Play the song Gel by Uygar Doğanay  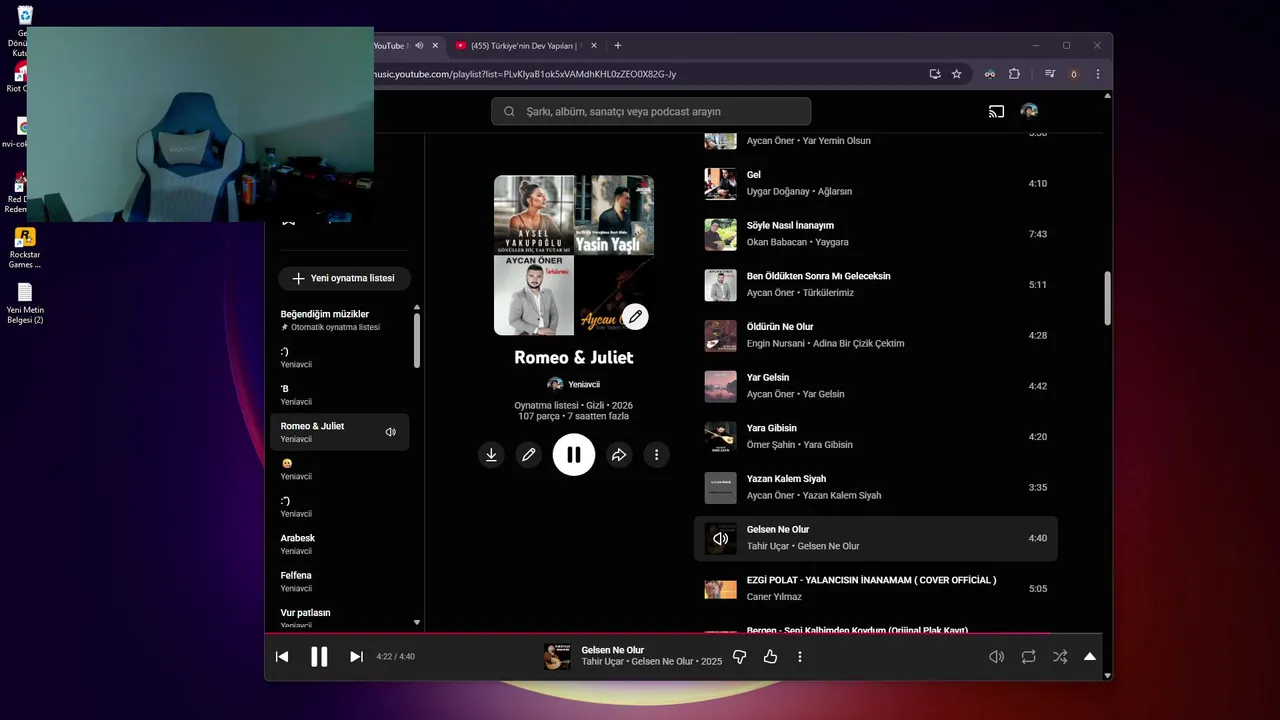[x=875, y=183]
